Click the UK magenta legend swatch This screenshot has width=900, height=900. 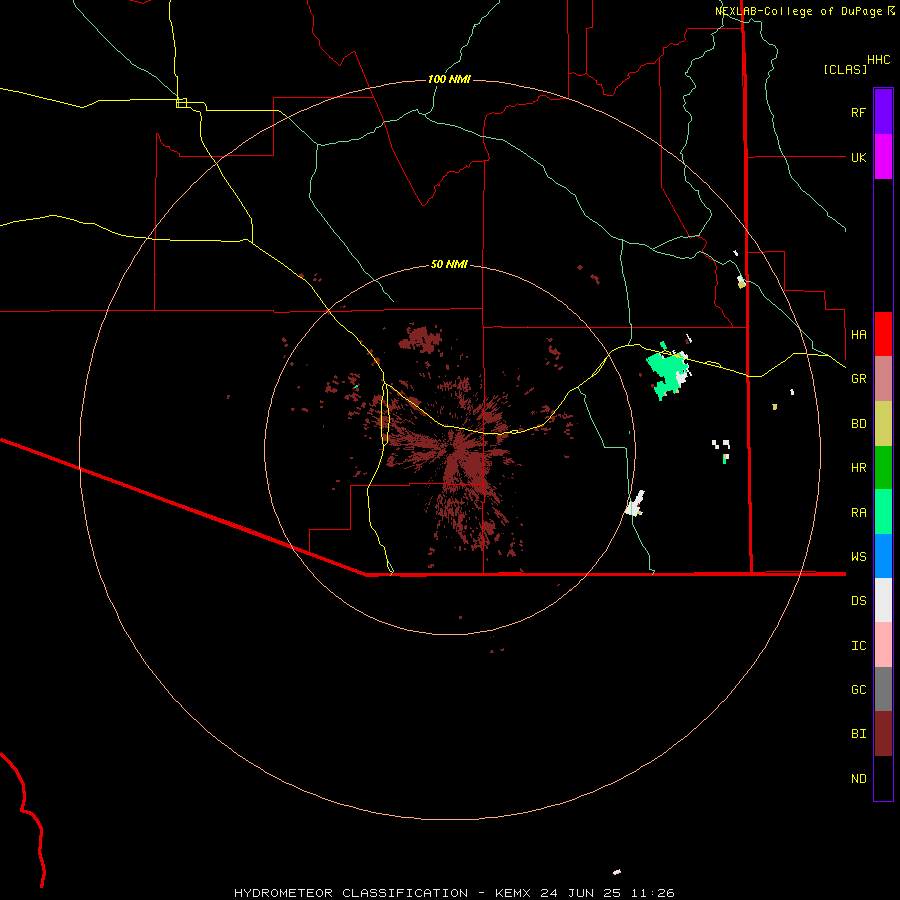pyautogui.click(x=883, y=157)
